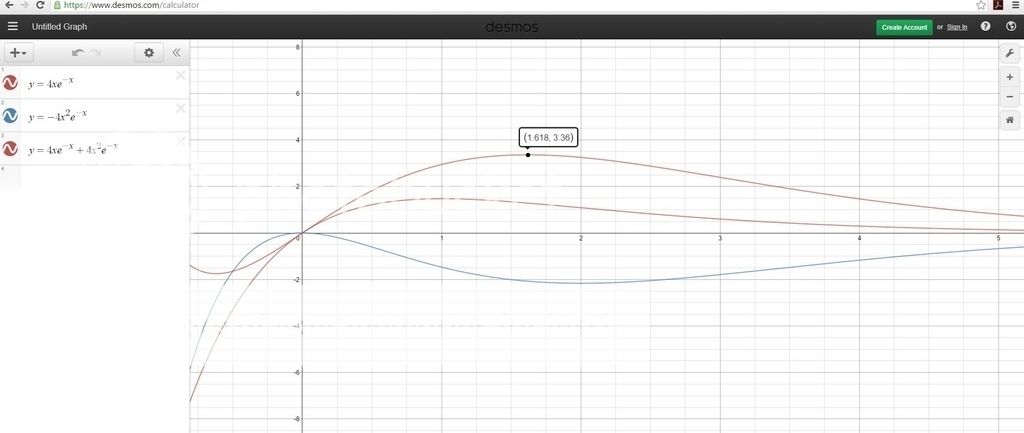Click the Create Account button

(904, 27)
